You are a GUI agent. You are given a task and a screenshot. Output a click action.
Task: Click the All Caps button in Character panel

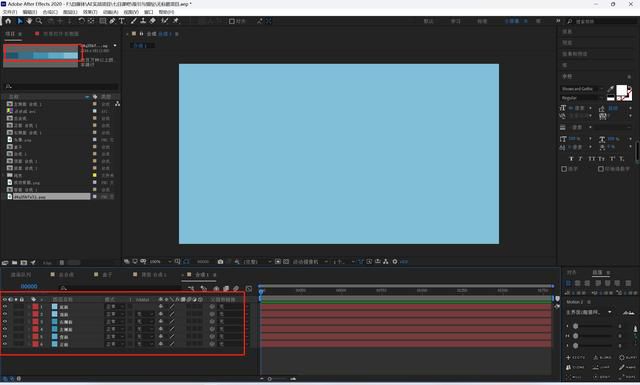(x=592, y=158)
